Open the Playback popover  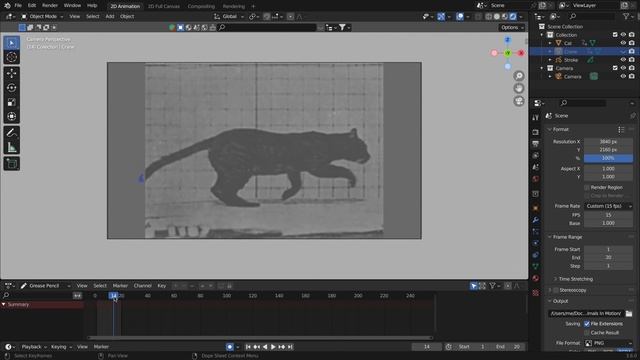(x=34, y=347)
